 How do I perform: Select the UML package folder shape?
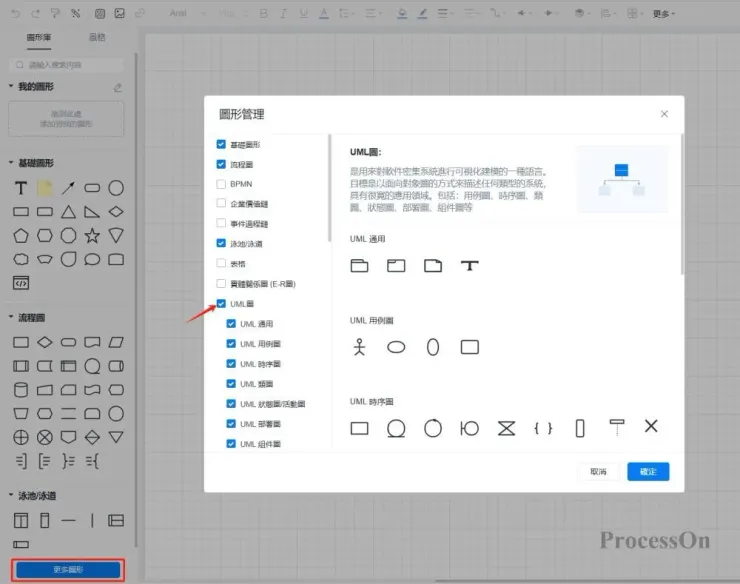[360, 266]
